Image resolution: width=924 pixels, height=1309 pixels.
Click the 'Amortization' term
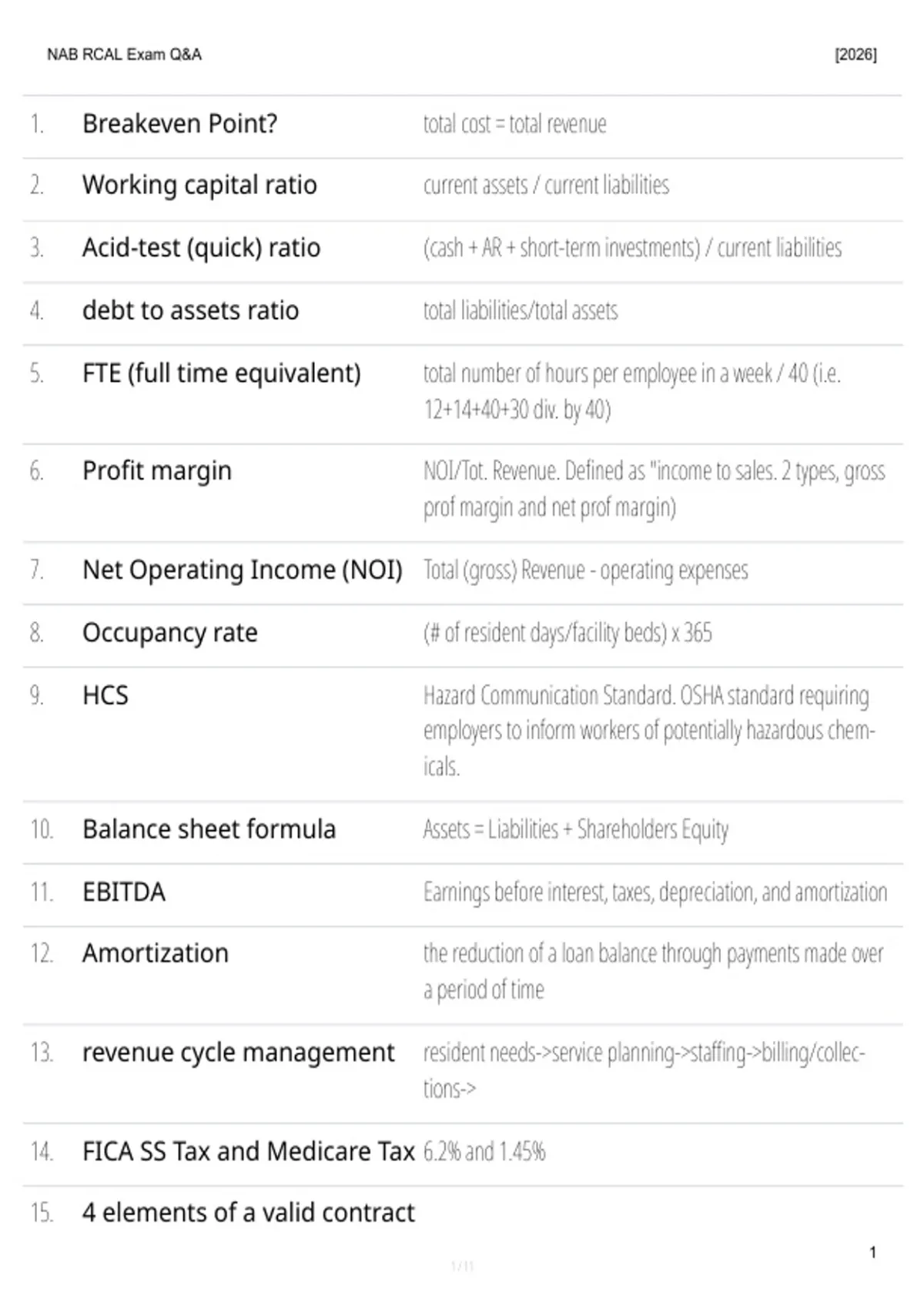click(156, 953)
